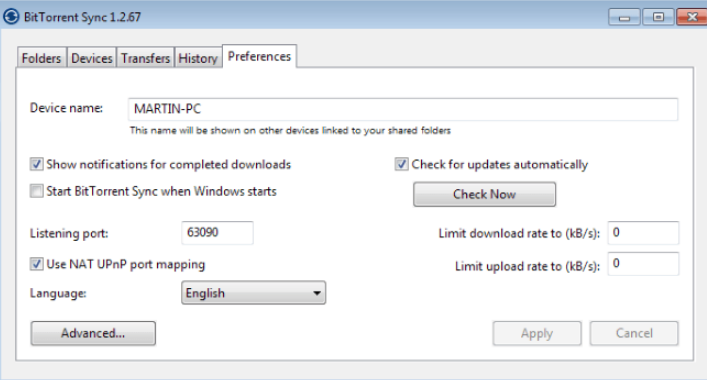Uncheck Check for updates automatically
Screen dimensions: 707x380
[401, 164]
